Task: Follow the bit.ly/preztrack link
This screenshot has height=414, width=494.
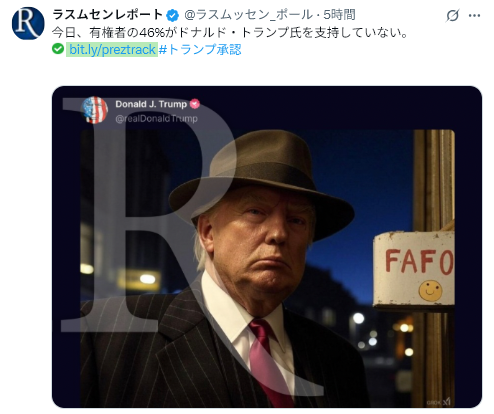Action: click(x=112, y=50)
